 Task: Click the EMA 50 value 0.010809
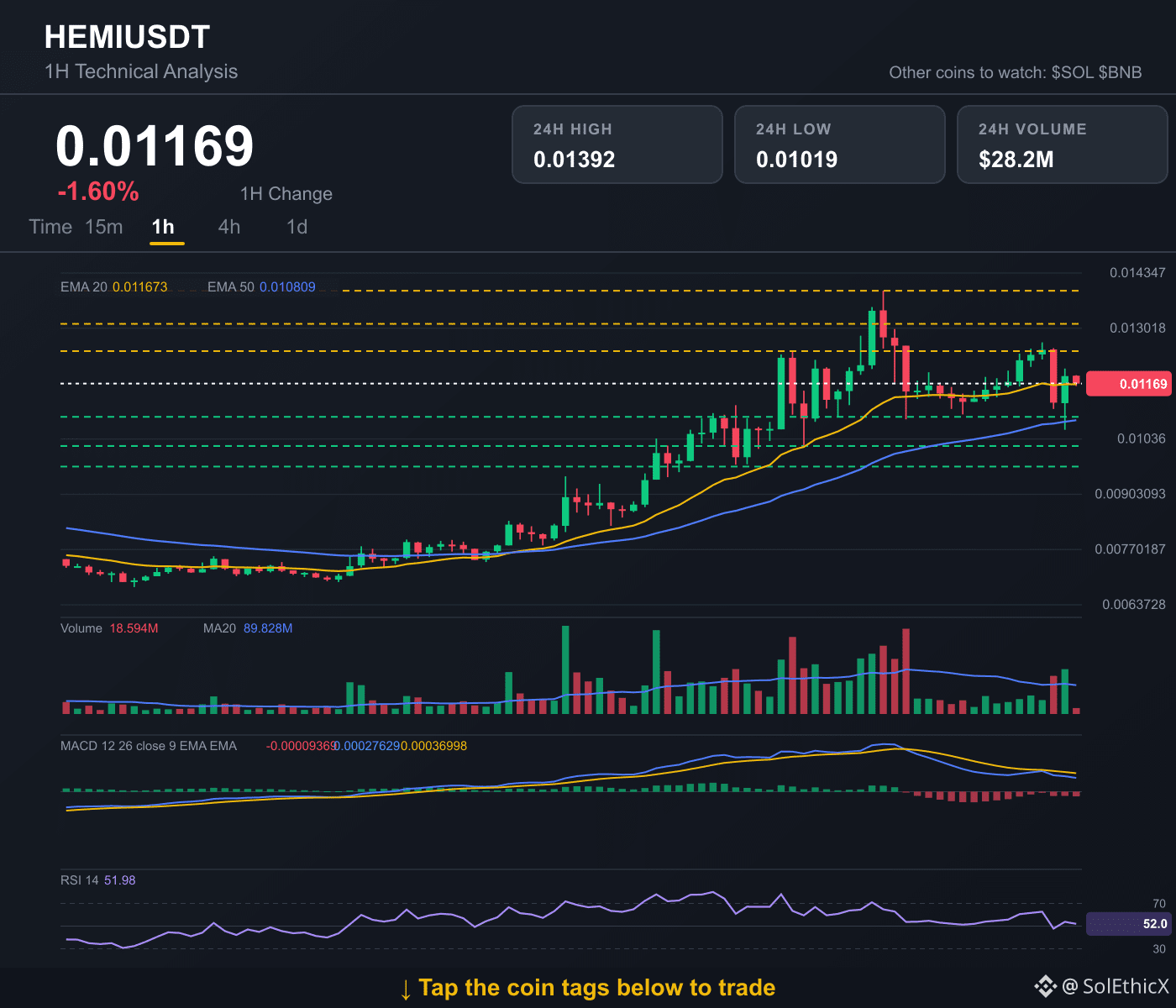coord(287,287)
